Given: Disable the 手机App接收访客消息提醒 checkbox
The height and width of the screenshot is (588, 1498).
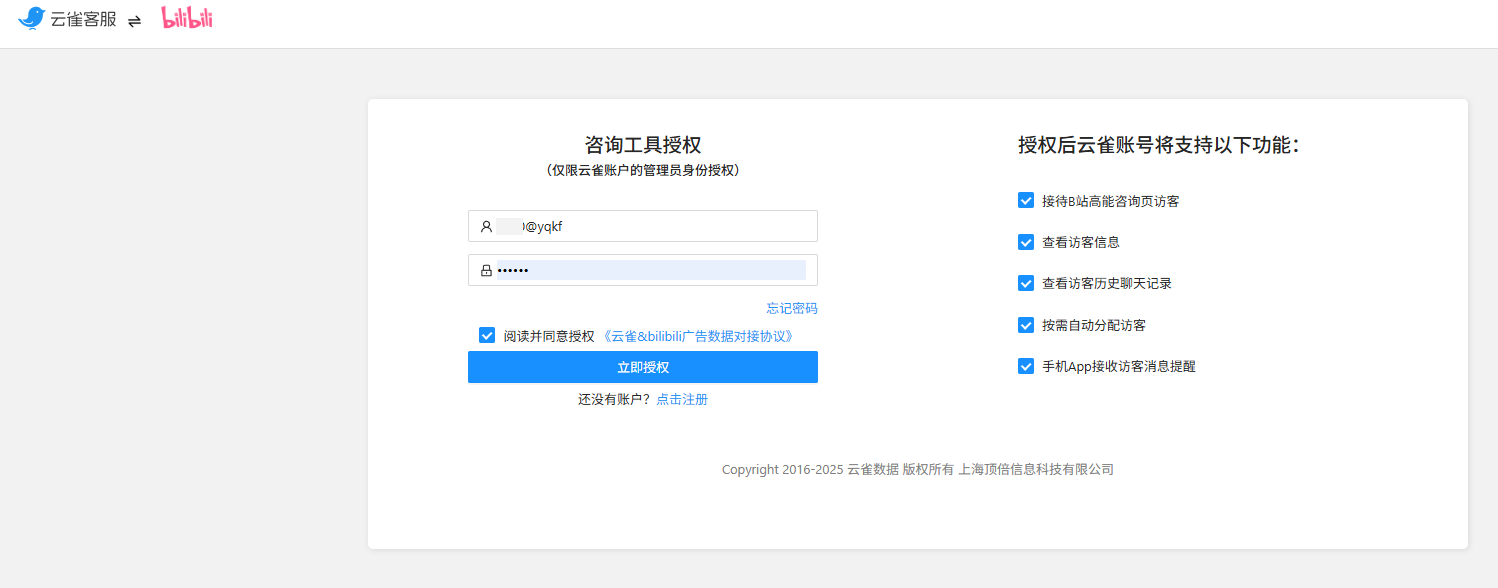Looking at the screenshot, I should pos(1026,366).
